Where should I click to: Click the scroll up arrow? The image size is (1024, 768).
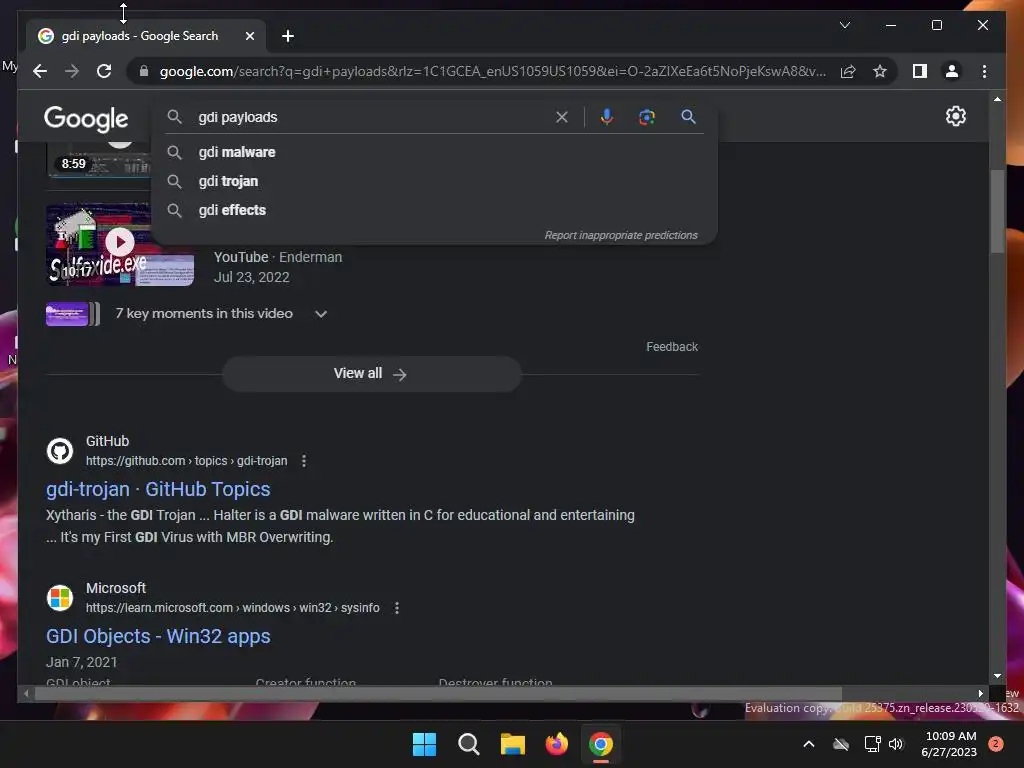click(x=997, y=99)
